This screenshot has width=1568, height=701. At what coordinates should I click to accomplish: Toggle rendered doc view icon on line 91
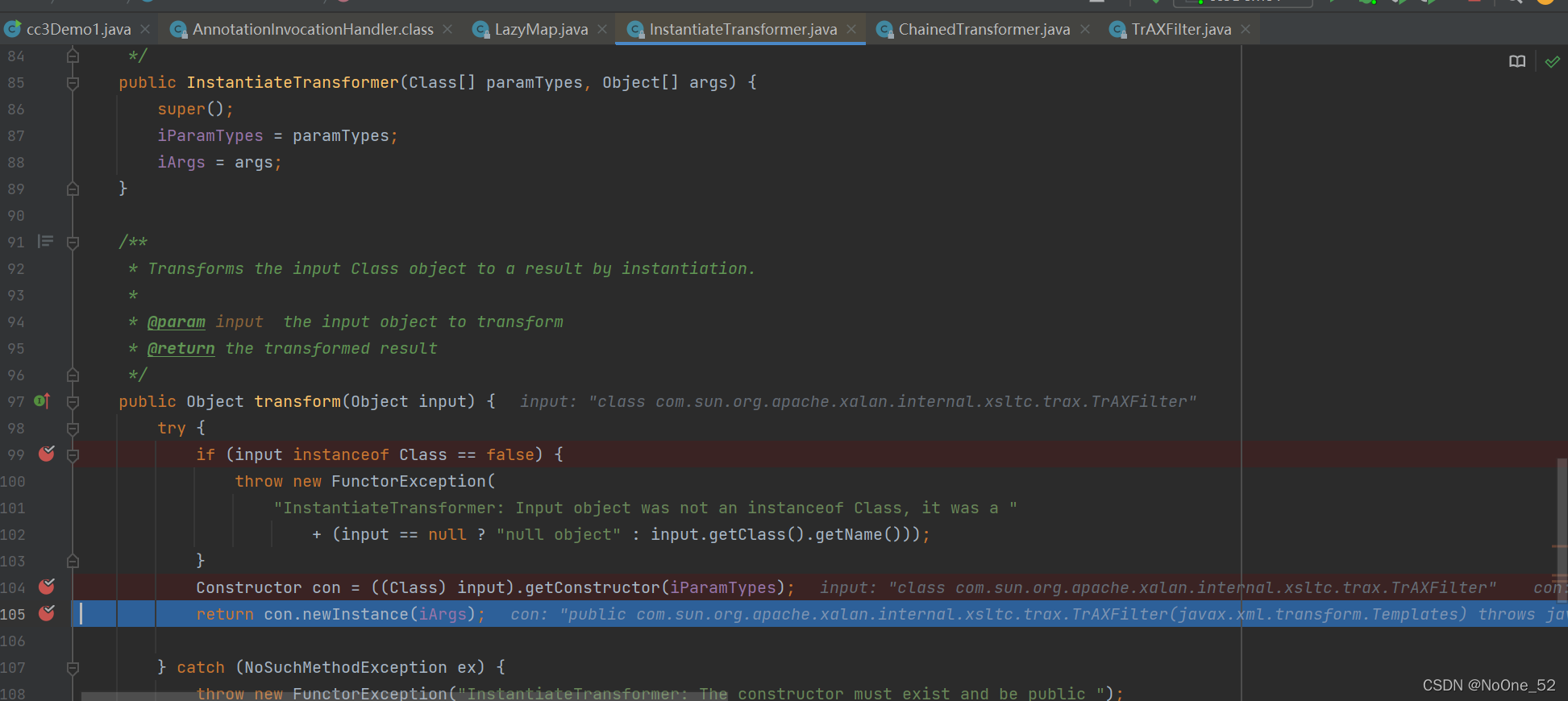[46, 241]
